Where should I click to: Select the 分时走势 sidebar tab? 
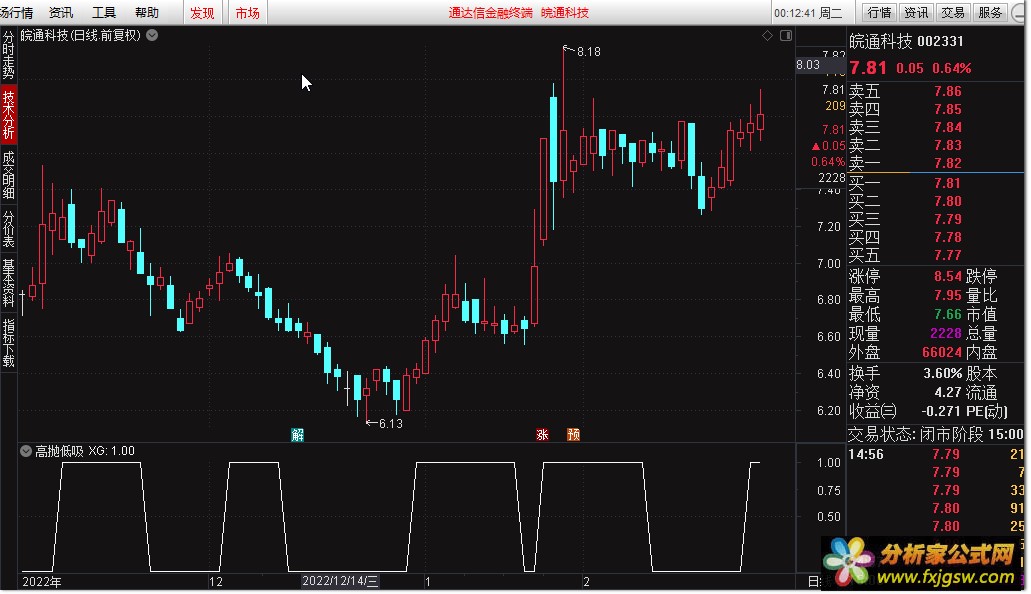9,55
